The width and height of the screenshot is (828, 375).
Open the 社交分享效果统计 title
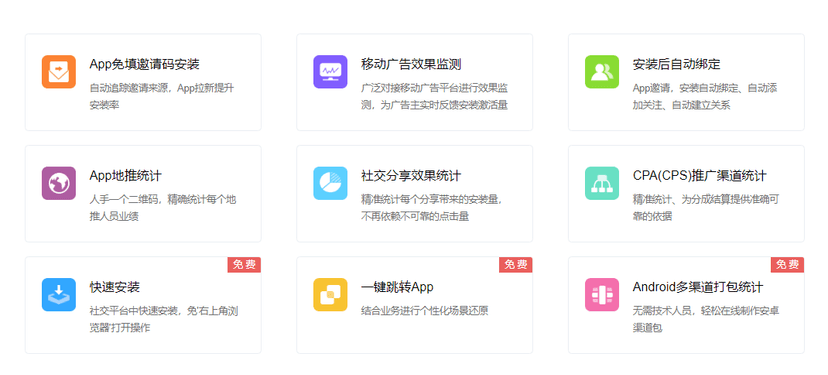(x=411, y=176)
